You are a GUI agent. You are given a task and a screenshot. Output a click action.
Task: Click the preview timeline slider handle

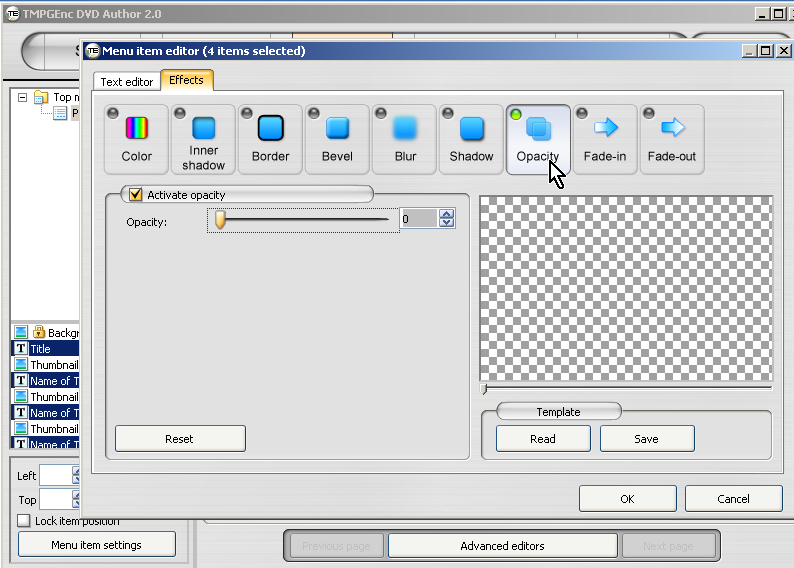[x=484, y=389]
